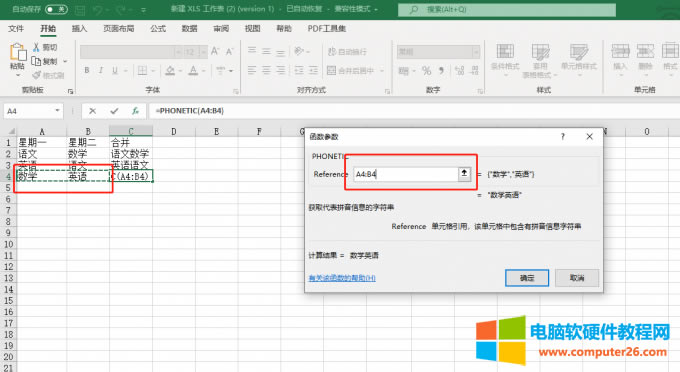Switch to the 公式 ribbon tab
The width and height of the screenshot is (680, 372).
[x=158, y=29]
